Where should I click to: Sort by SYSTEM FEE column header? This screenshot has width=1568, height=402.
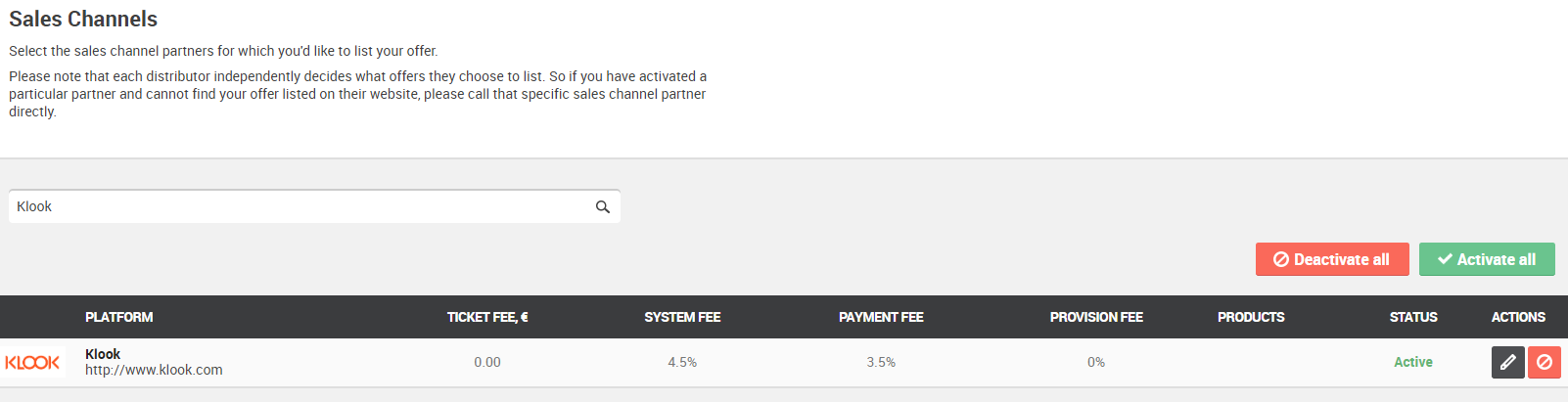pos(682,317)
